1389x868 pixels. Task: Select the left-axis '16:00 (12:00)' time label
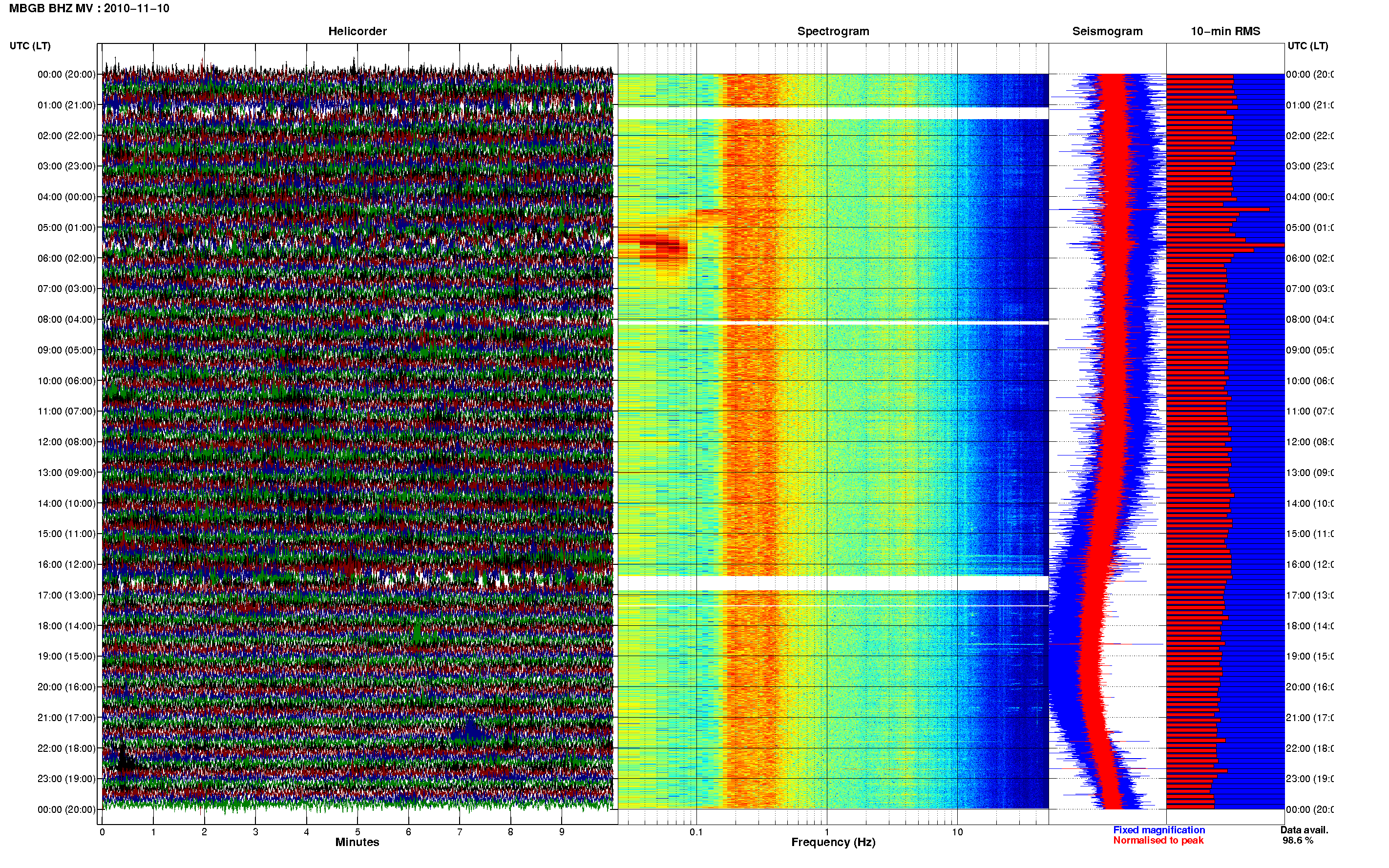[x=66, y=564]
